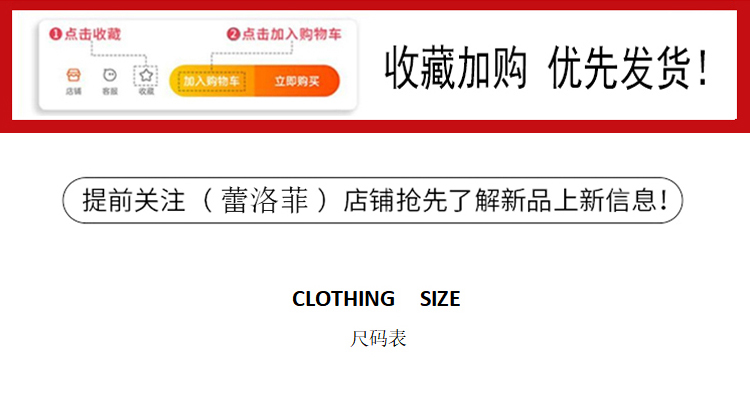Screen dimensions: 750x400
Task: Click the red circled number 1 badge
Action: tap(55, 34)
